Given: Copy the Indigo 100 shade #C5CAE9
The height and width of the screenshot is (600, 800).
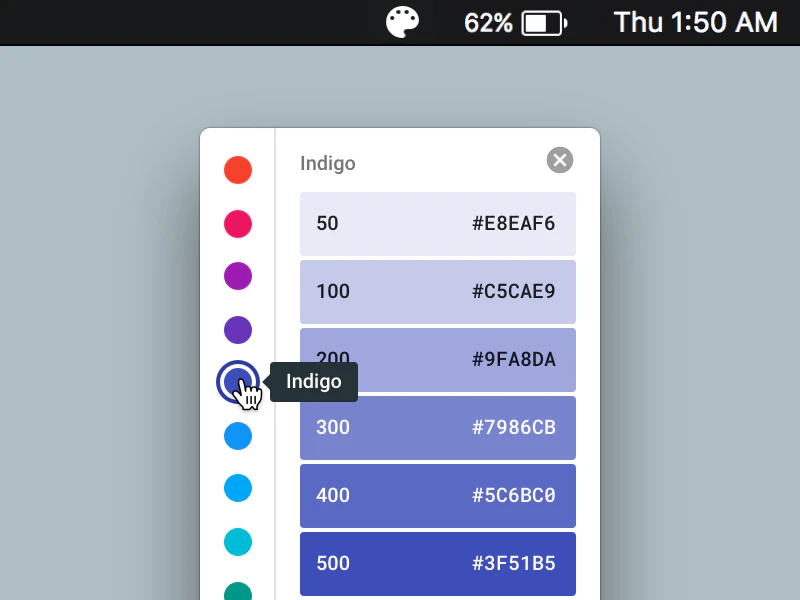Looking at the screenshot, I should click(438, 291).
